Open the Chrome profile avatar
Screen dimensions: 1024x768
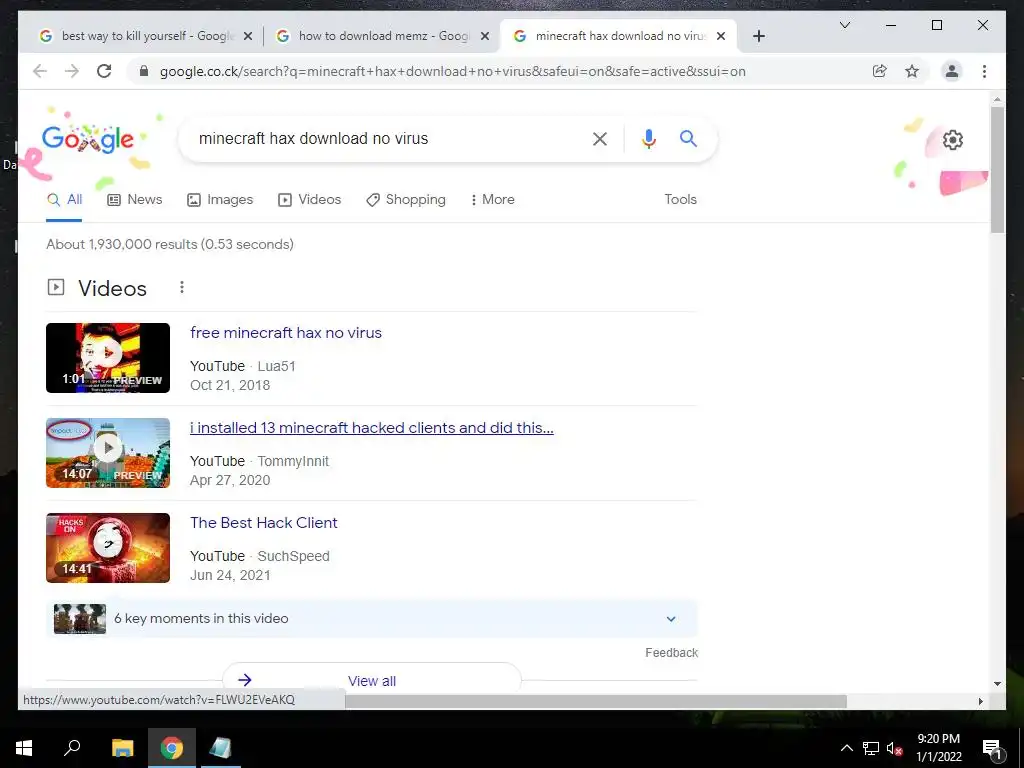952,71
